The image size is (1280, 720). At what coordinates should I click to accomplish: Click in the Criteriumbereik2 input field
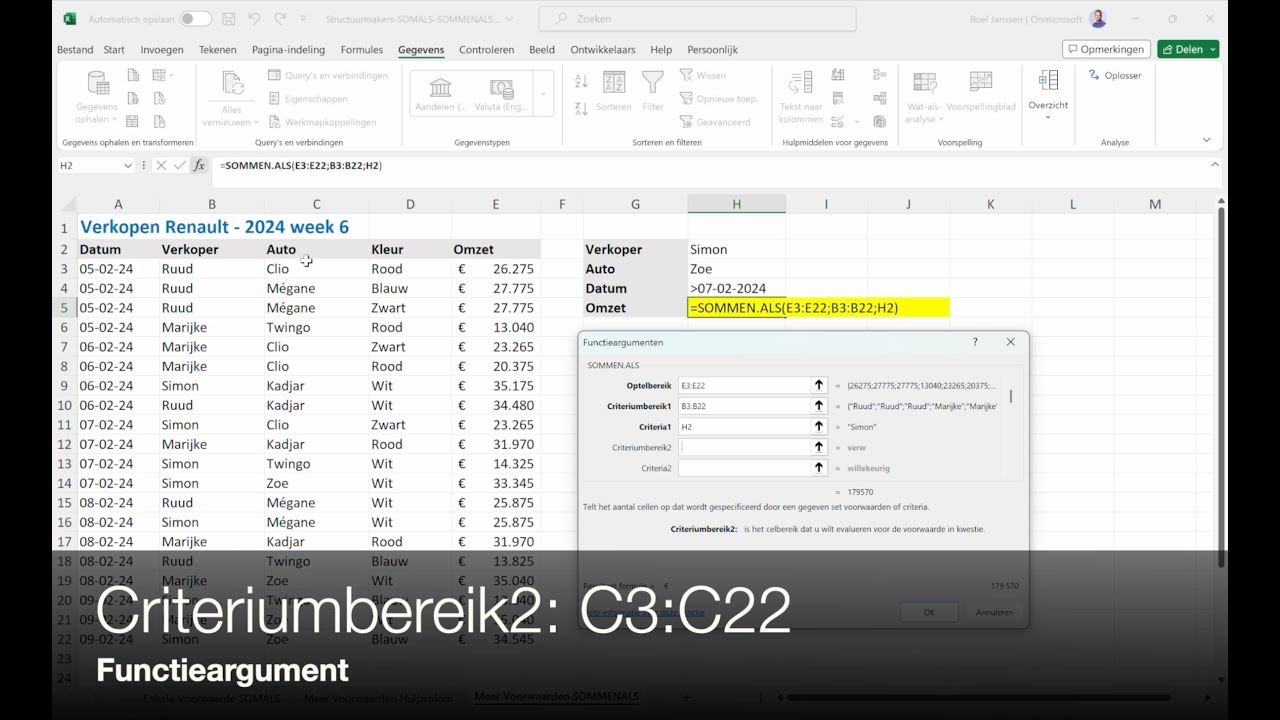[744, 448]
